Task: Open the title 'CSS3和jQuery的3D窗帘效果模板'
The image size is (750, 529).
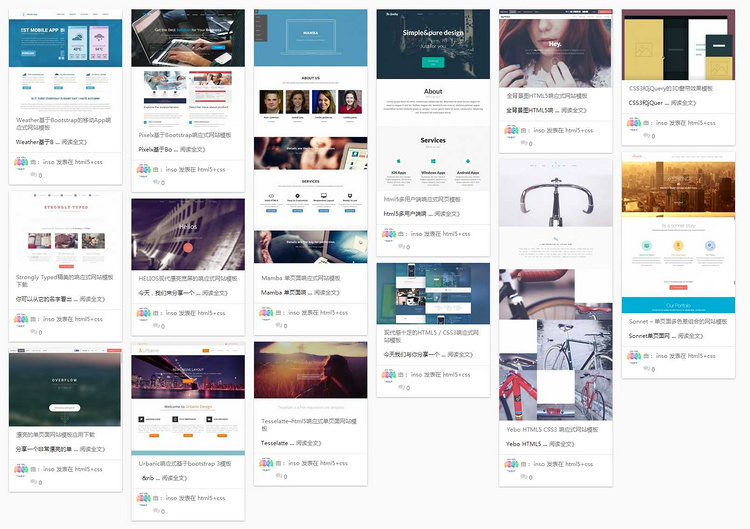Action: pyautogui.click(x=671, y=88)
